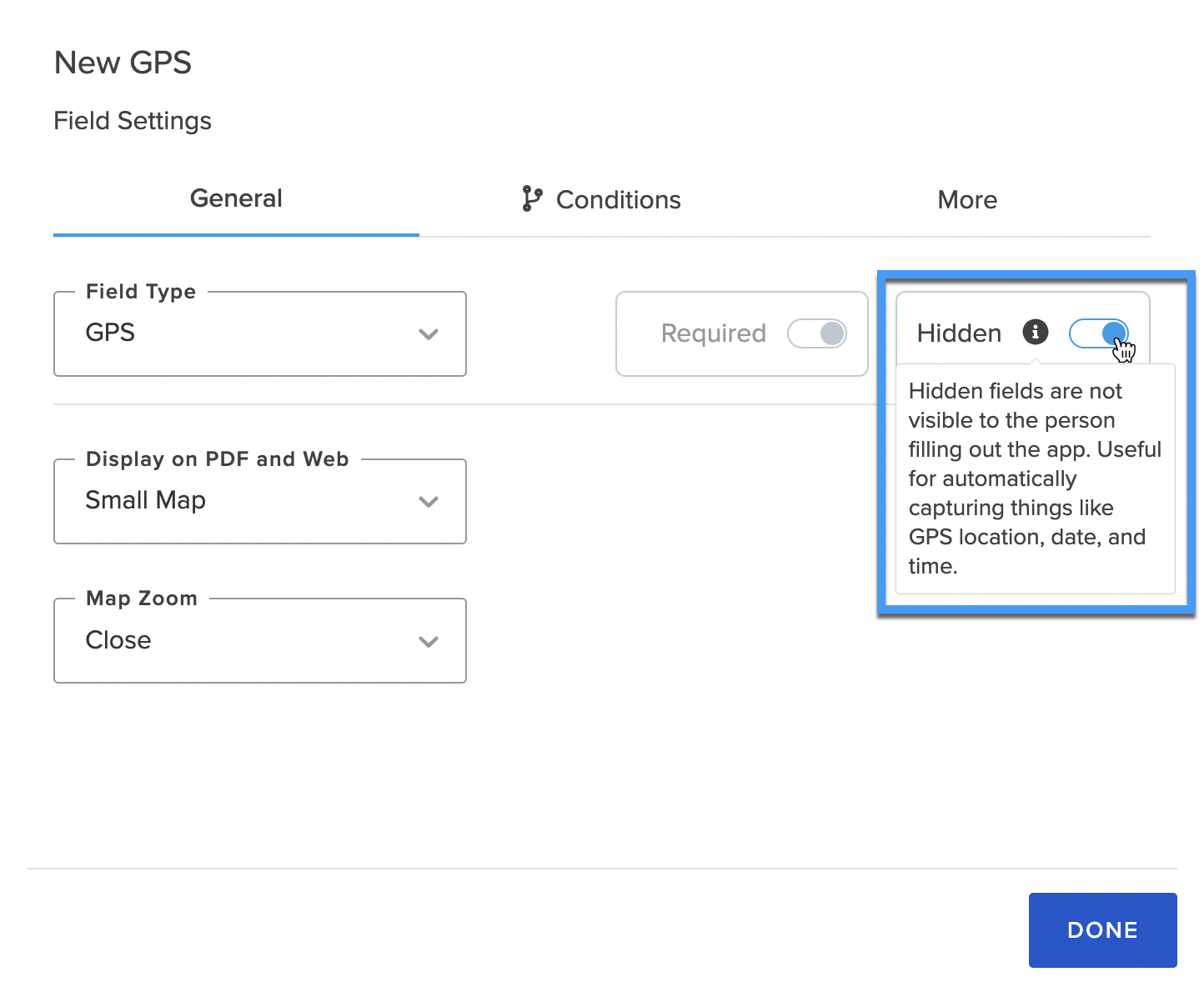Image resolution: width=1204 pixels, height=992 pixels.
Task: Switch to the Conditions tab
Action: pos(601,199)
